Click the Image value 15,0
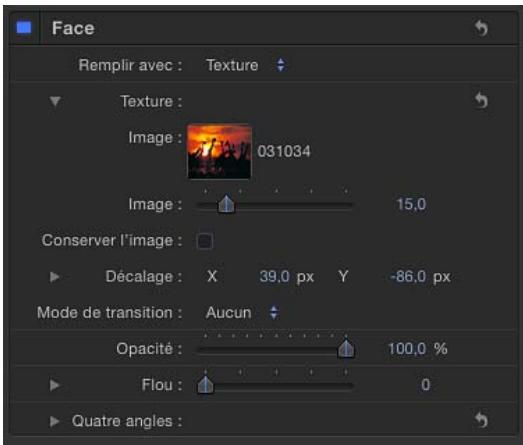The width and height of the screenshot is (523, 445). tap(411, 204)
